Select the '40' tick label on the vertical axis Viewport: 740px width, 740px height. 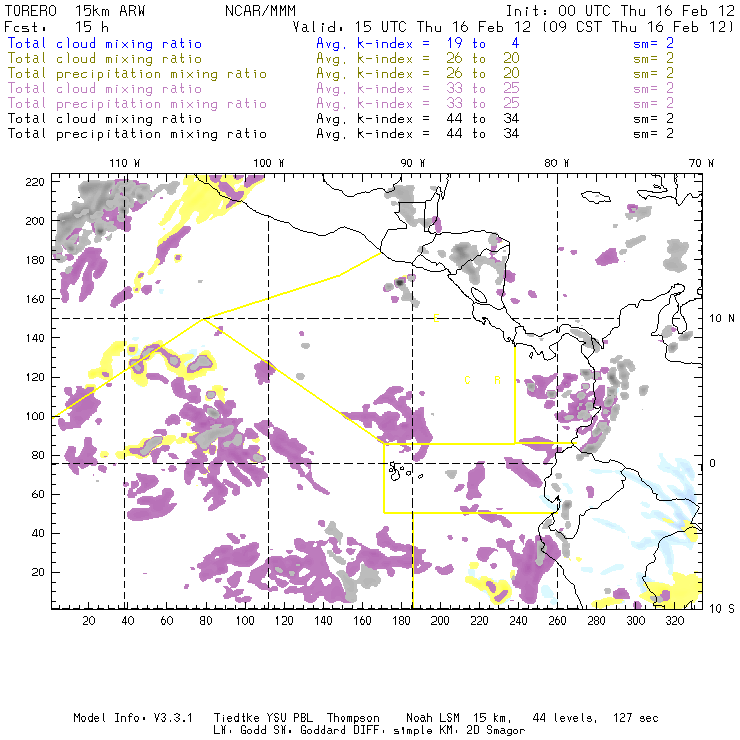click(38, 533)
